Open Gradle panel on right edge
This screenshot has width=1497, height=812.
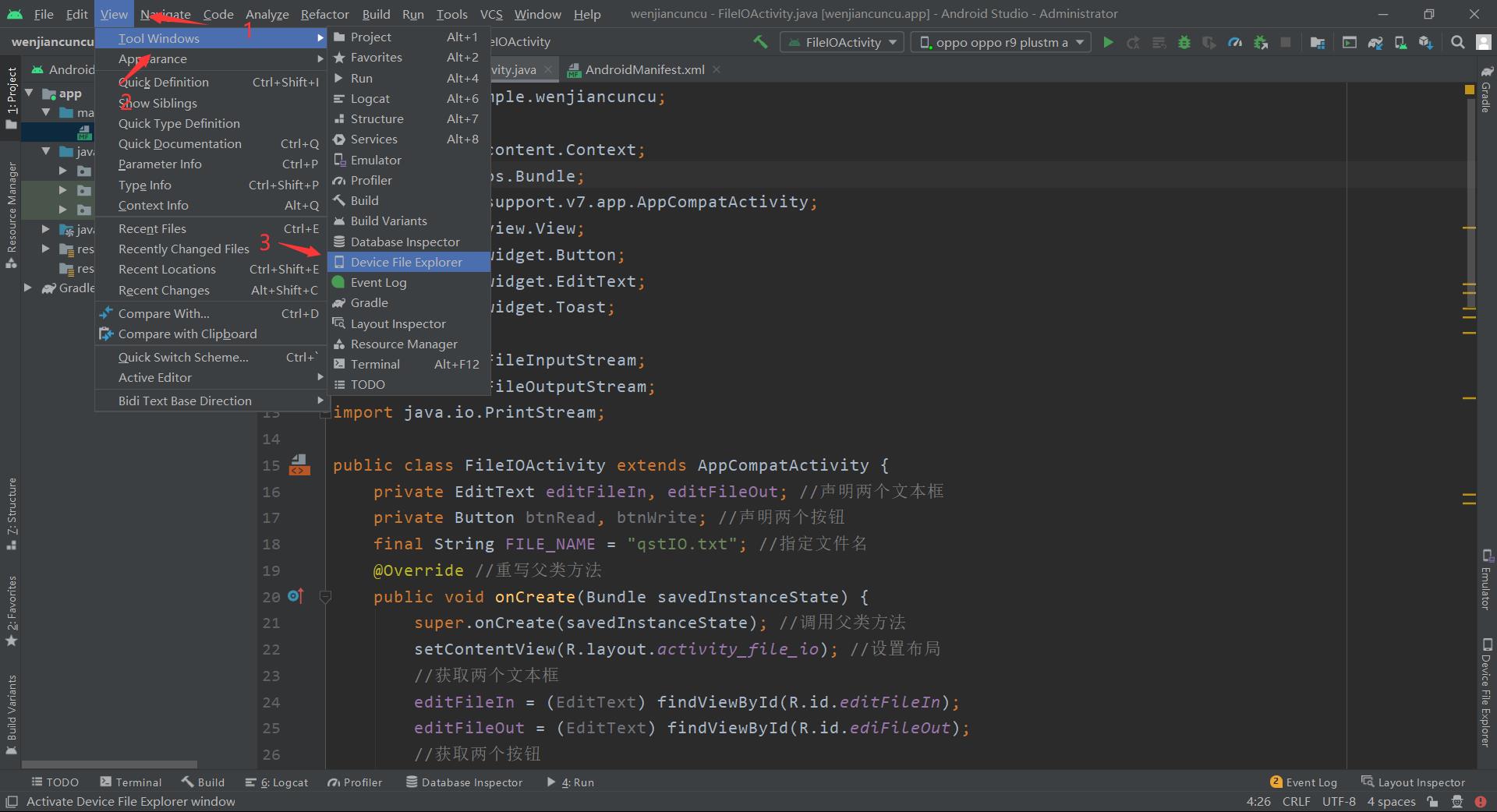point(1486,90)
